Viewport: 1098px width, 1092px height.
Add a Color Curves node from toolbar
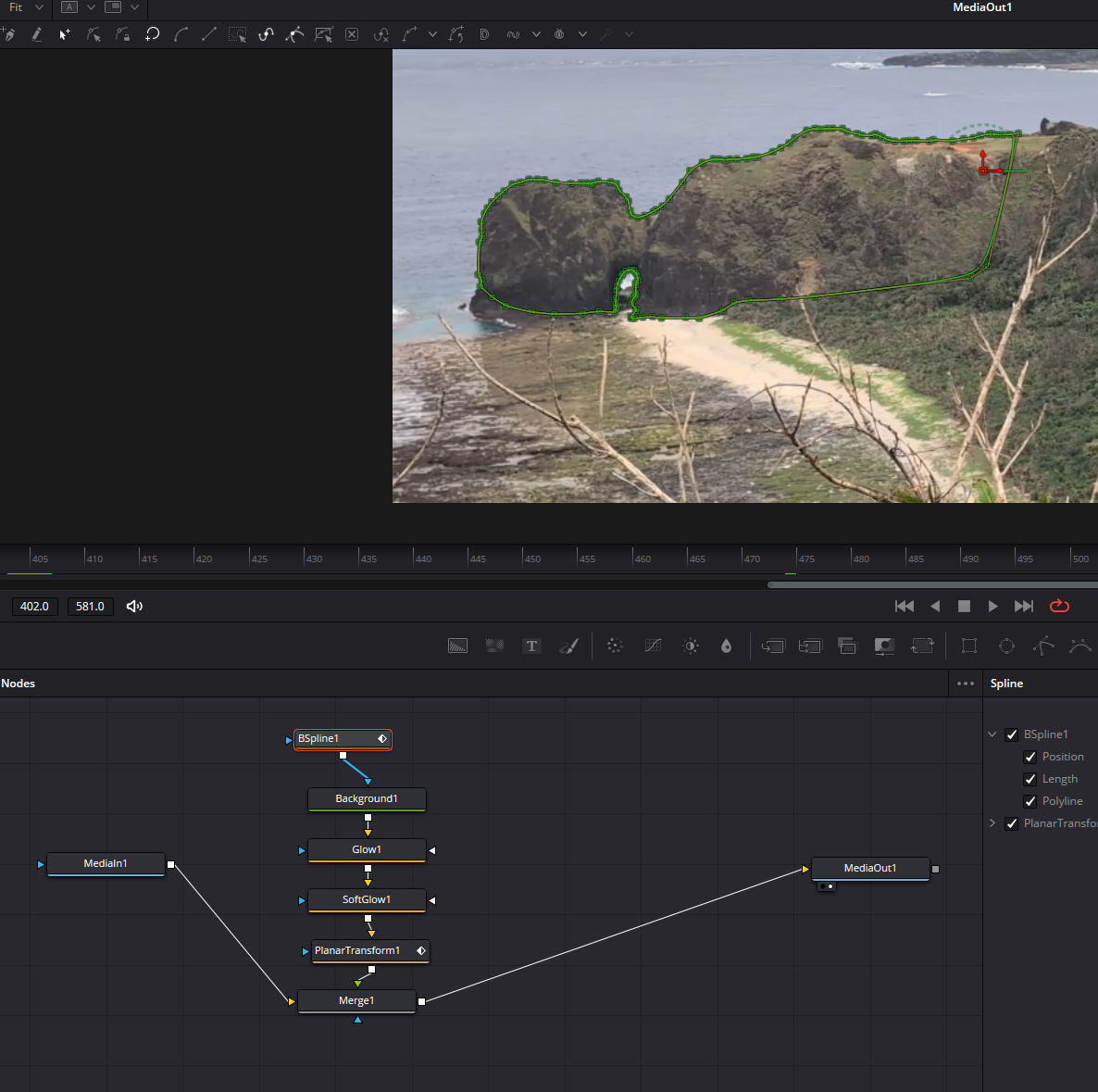point(653,646)
